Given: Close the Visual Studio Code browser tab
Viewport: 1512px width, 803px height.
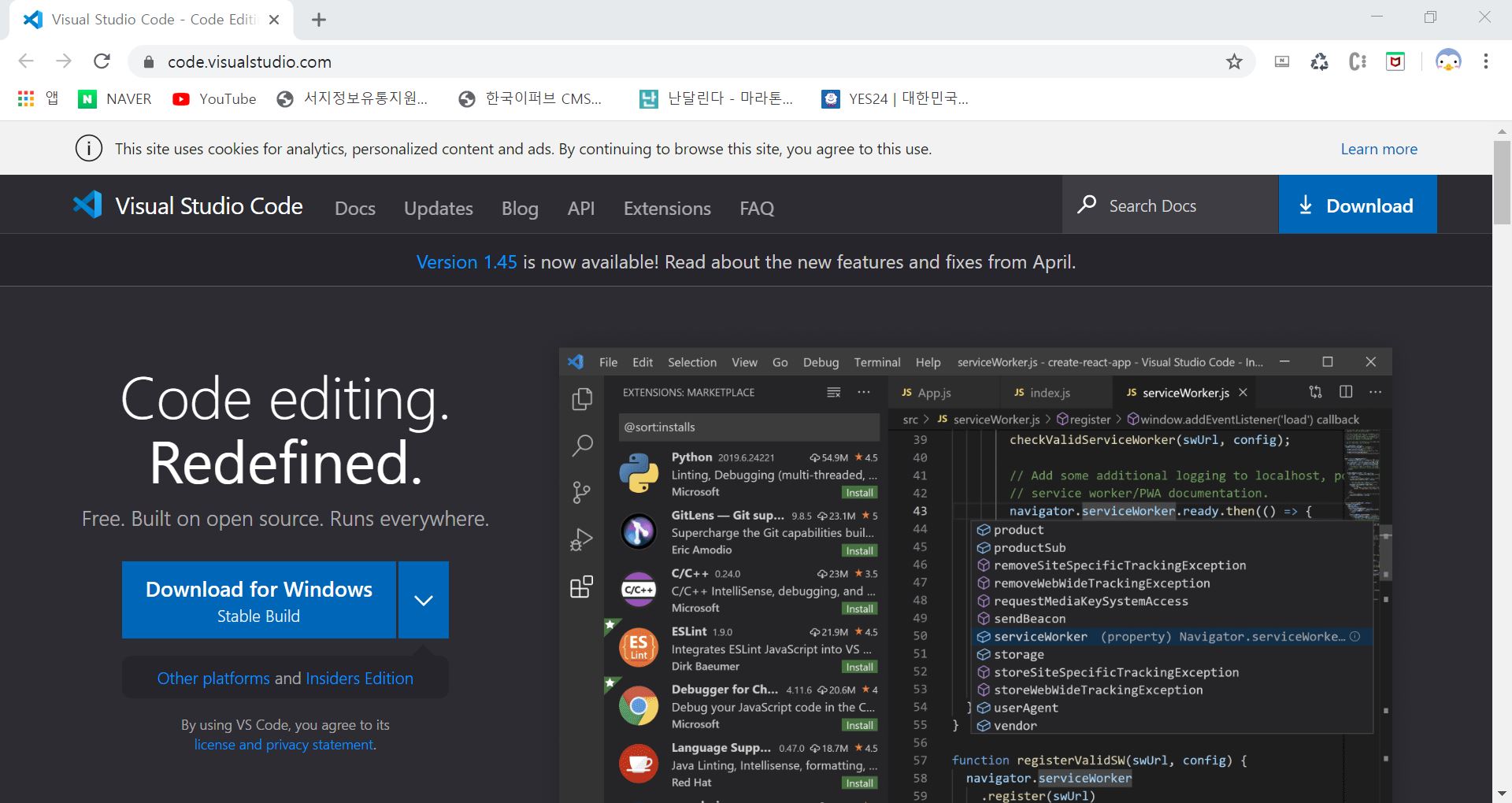Looking at the screenshot, I should (x=274, y=20).
